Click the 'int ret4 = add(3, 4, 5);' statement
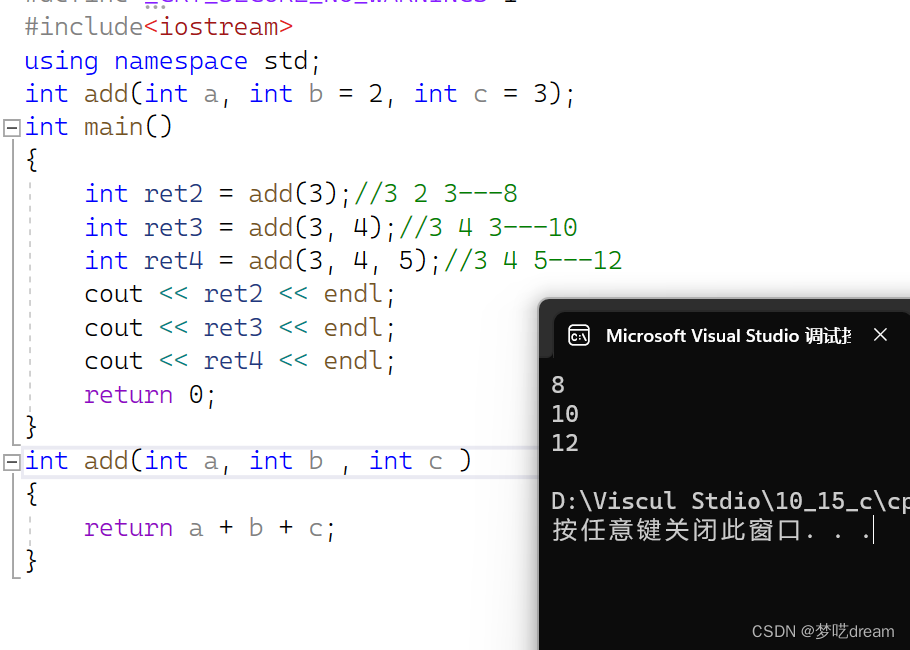The height and width of the screenshot is (650, 910). coord(262,261)
